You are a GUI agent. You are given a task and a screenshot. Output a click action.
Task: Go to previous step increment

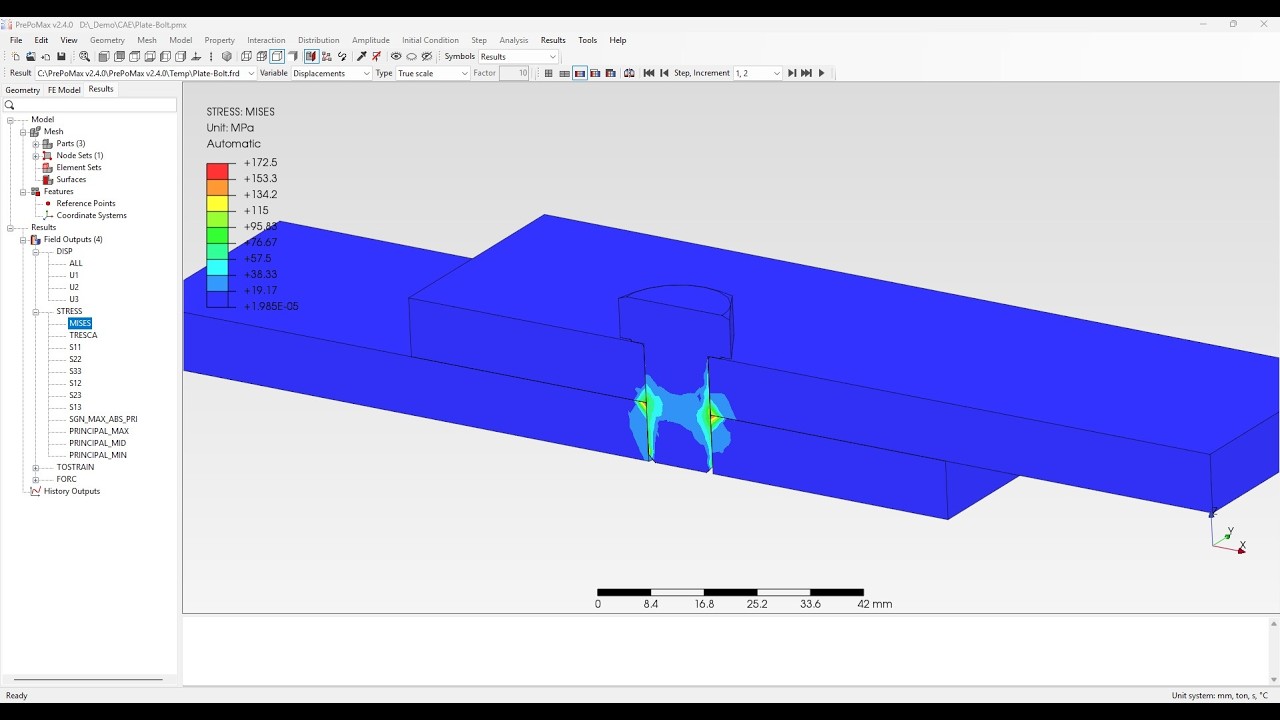tap(664, 73)
